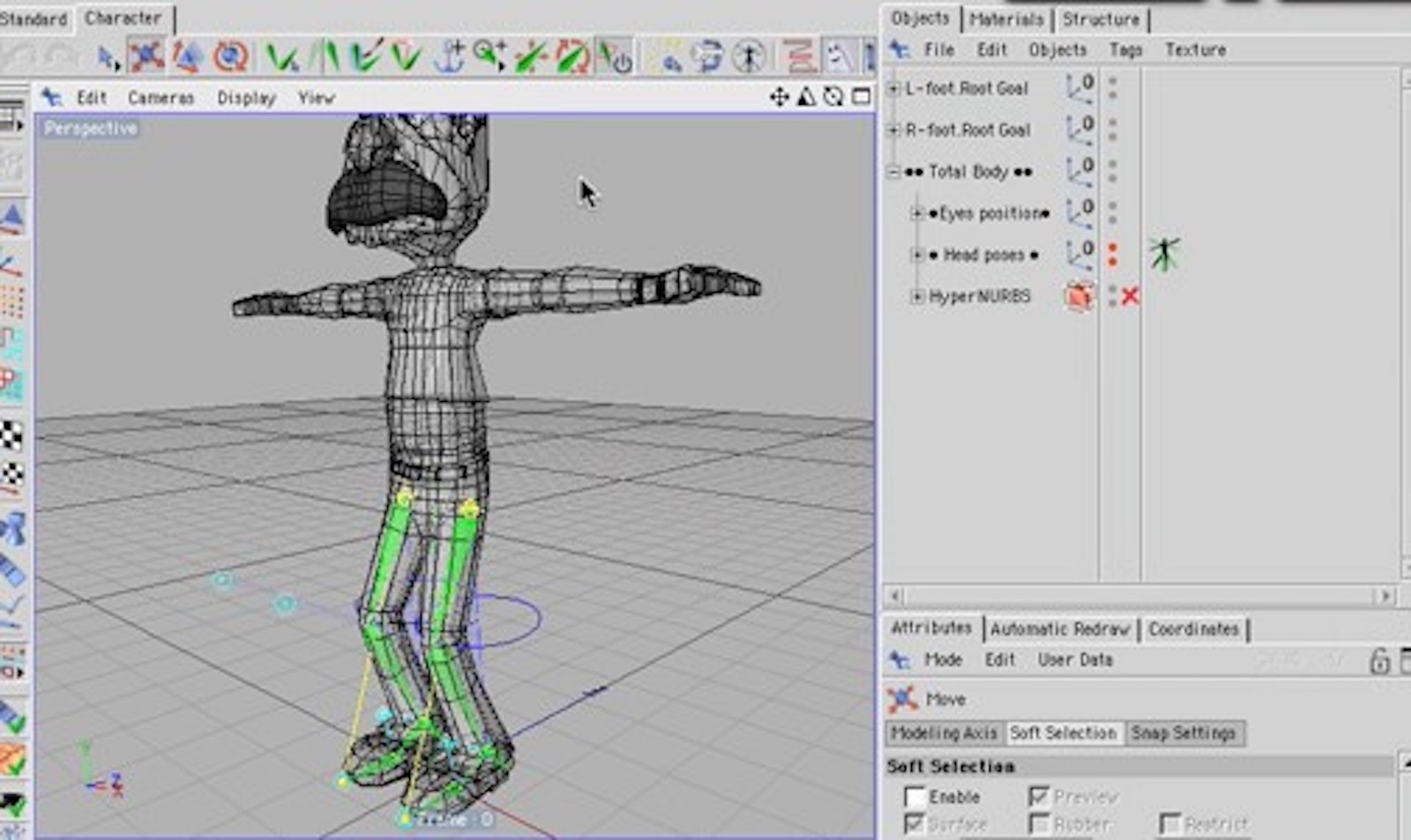Toggle viewport maximize square icon

862,97
